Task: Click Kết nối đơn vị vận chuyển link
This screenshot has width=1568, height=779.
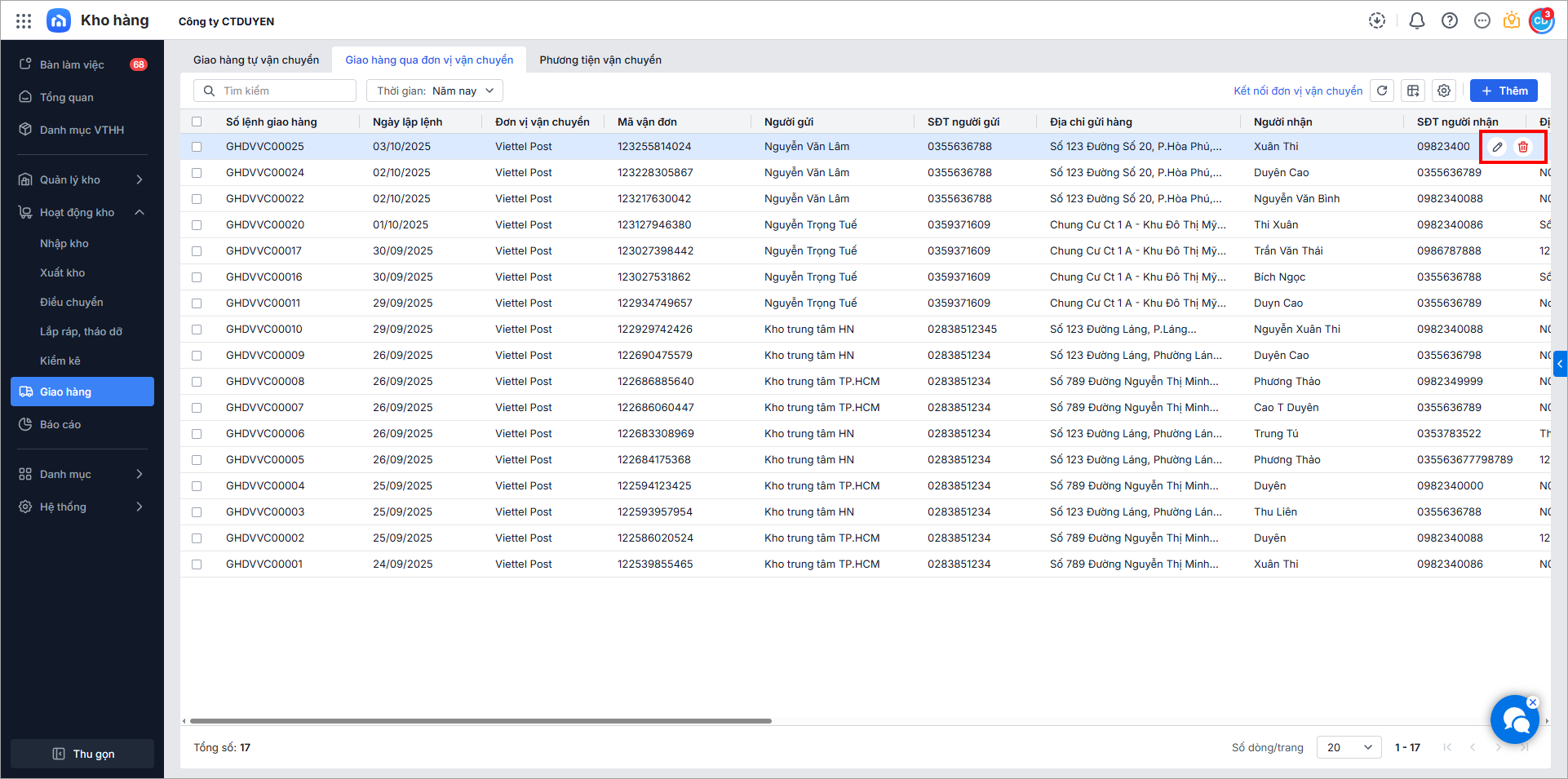Action: pos(1298,91)
